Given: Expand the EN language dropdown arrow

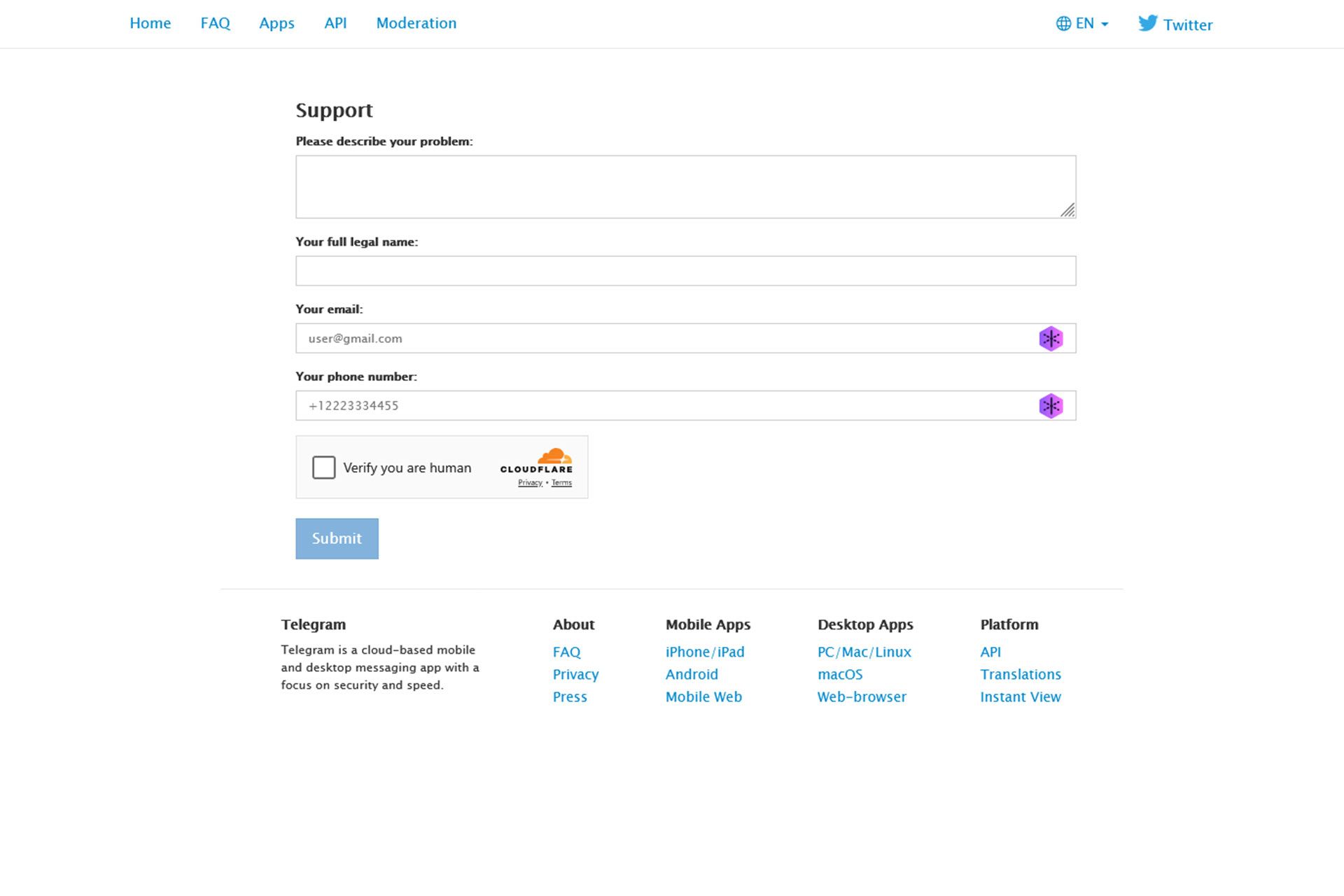Looking at the screenshot, I should coord(1105,24).
